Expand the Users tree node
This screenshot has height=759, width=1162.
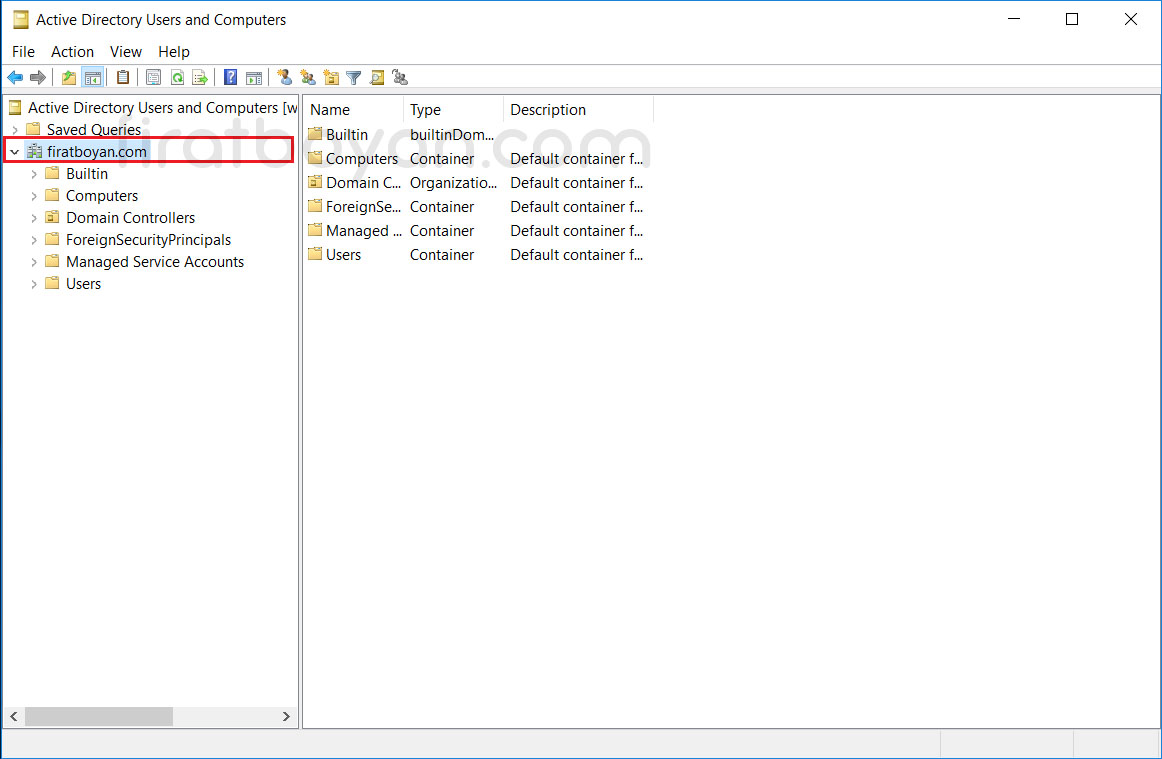pyautogui.click(x=34, y=284)
